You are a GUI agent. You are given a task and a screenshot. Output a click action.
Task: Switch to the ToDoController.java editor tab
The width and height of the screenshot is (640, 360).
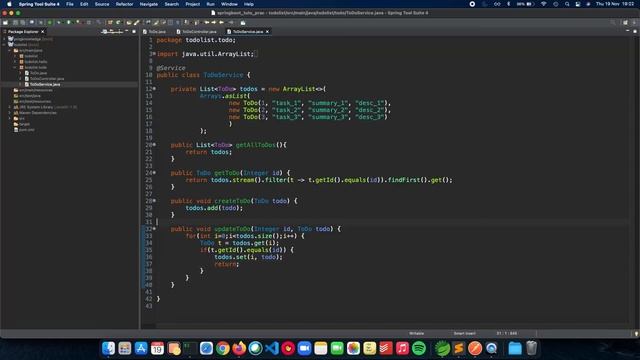196,31
